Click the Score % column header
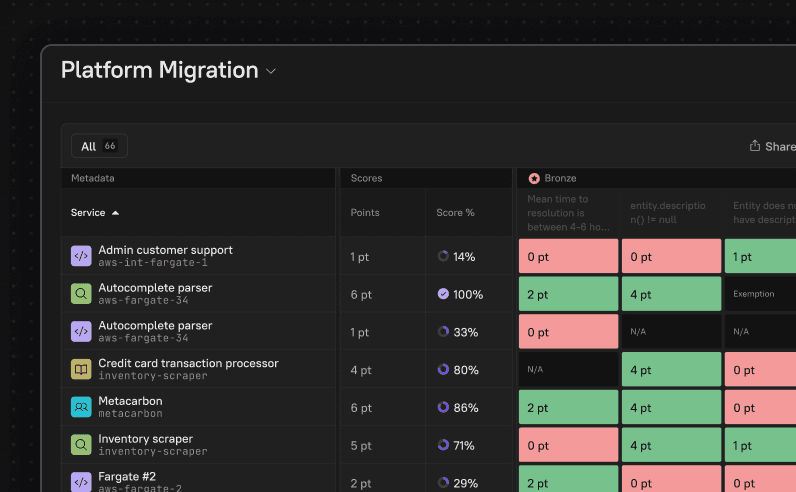The height and width of the screenshot is (492, 796). click(x=455, y=213)
